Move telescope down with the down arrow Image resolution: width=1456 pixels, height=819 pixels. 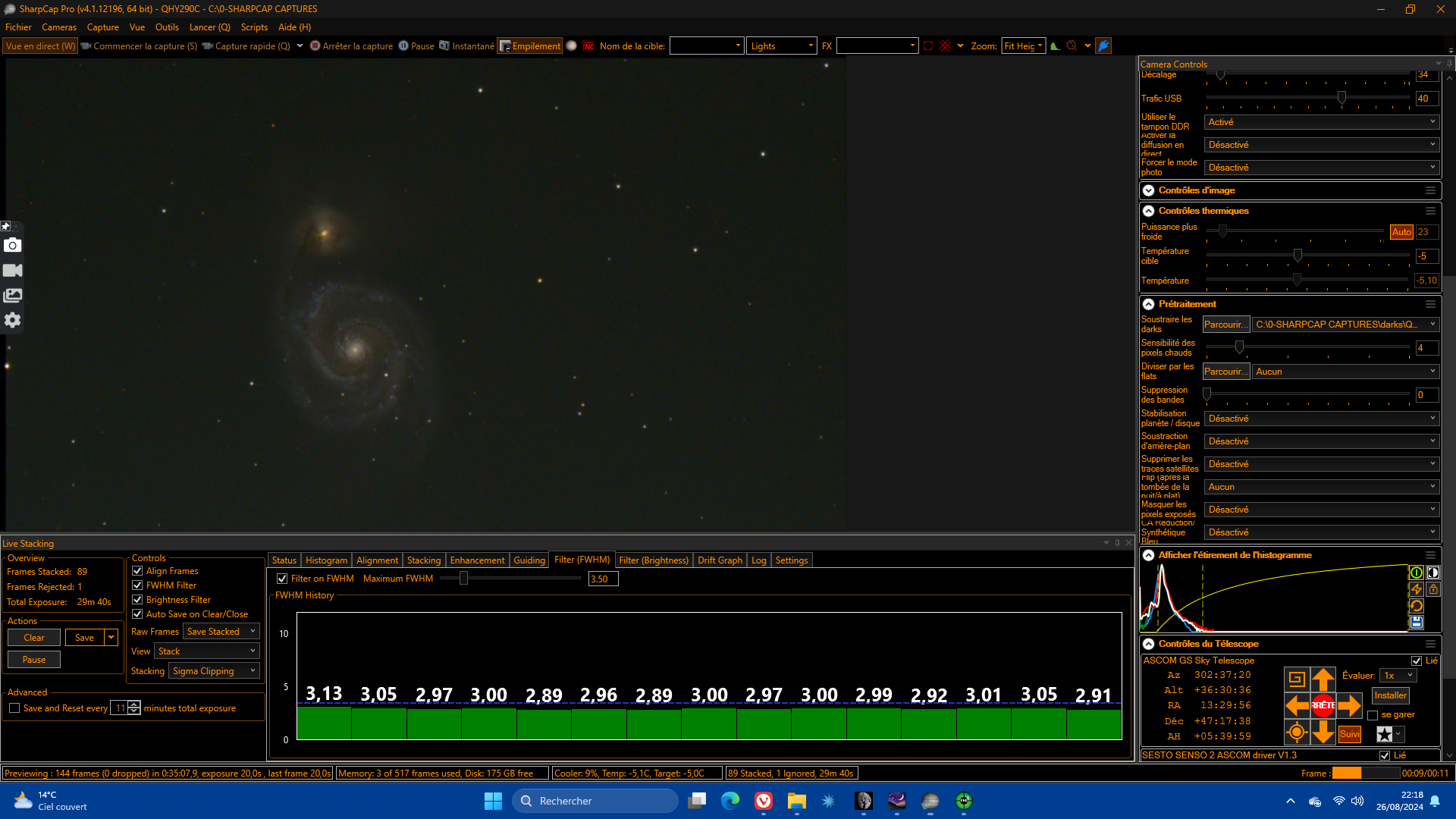(x=1323, y=733)
